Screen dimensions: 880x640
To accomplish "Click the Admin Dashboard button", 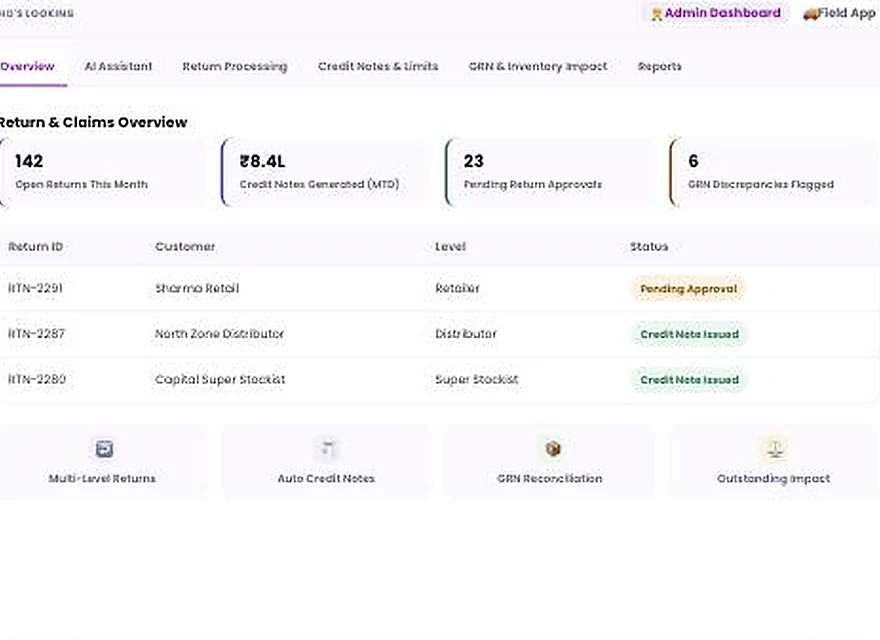I will click(716, 13).
